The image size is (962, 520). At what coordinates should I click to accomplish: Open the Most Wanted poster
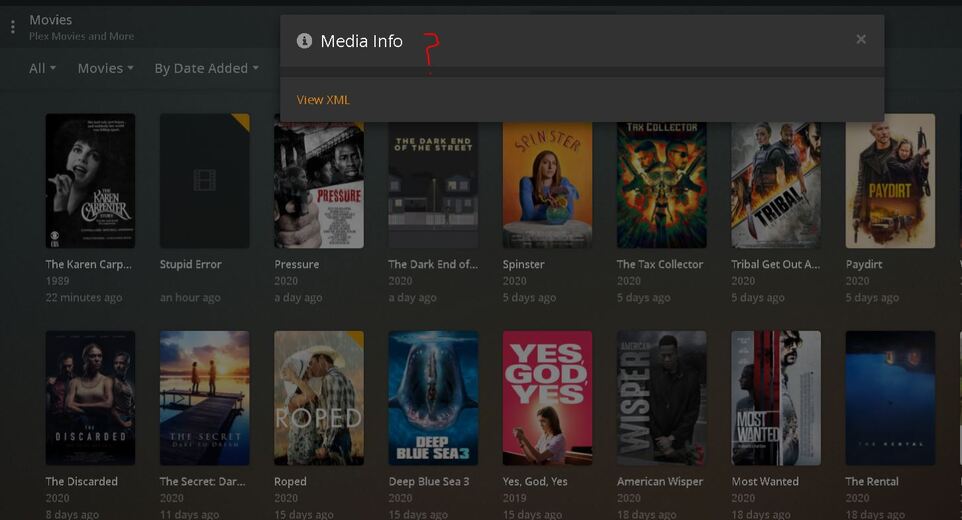point(775,398)
